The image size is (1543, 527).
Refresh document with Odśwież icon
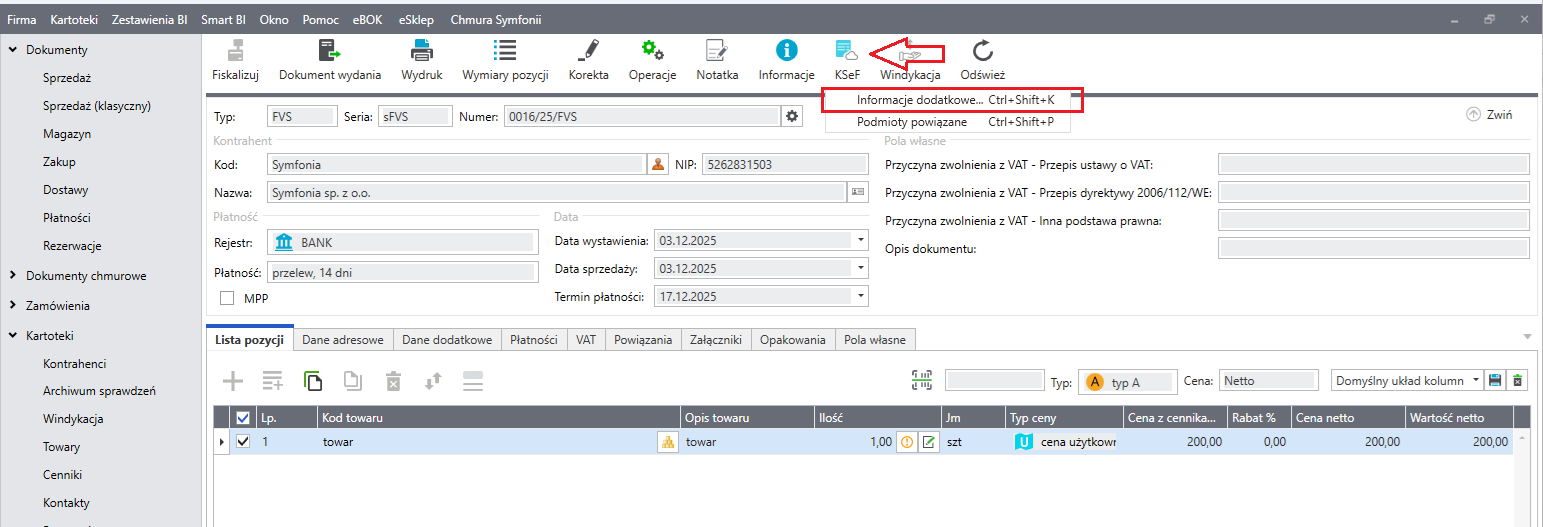[x=982, y=51]
